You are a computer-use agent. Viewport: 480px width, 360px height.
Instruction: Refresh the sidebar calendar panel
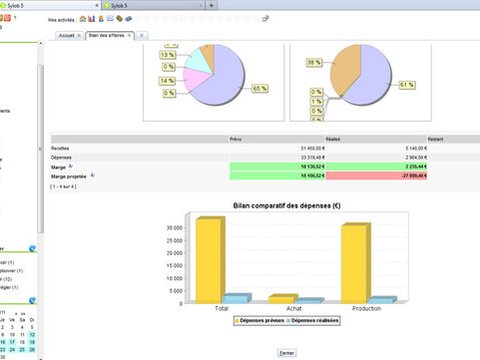[32, 300]
